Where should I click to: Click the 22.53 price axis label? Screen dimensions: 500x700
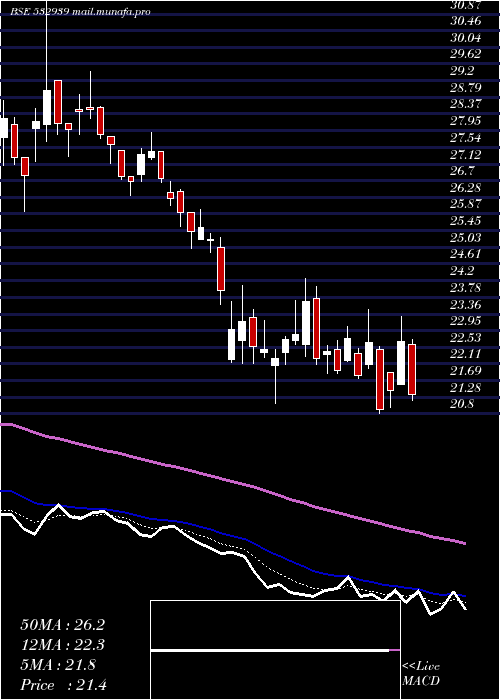(x=466, y=338)
